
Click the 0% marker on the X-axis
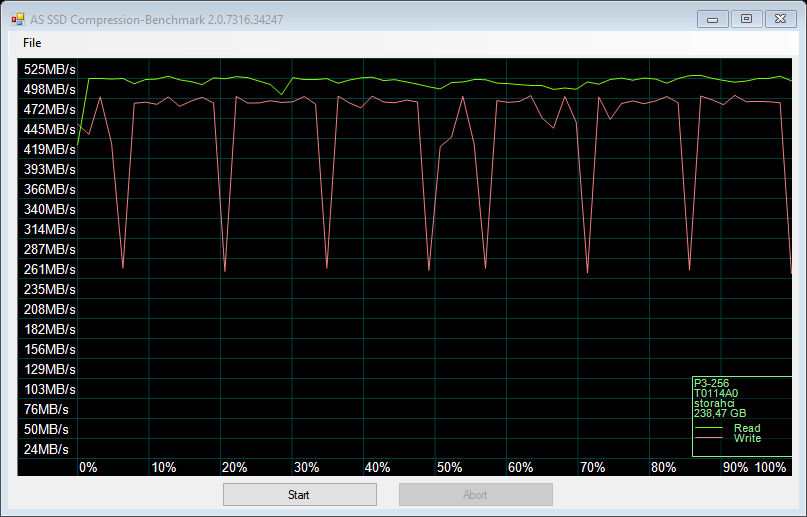[x=88, y=467]
